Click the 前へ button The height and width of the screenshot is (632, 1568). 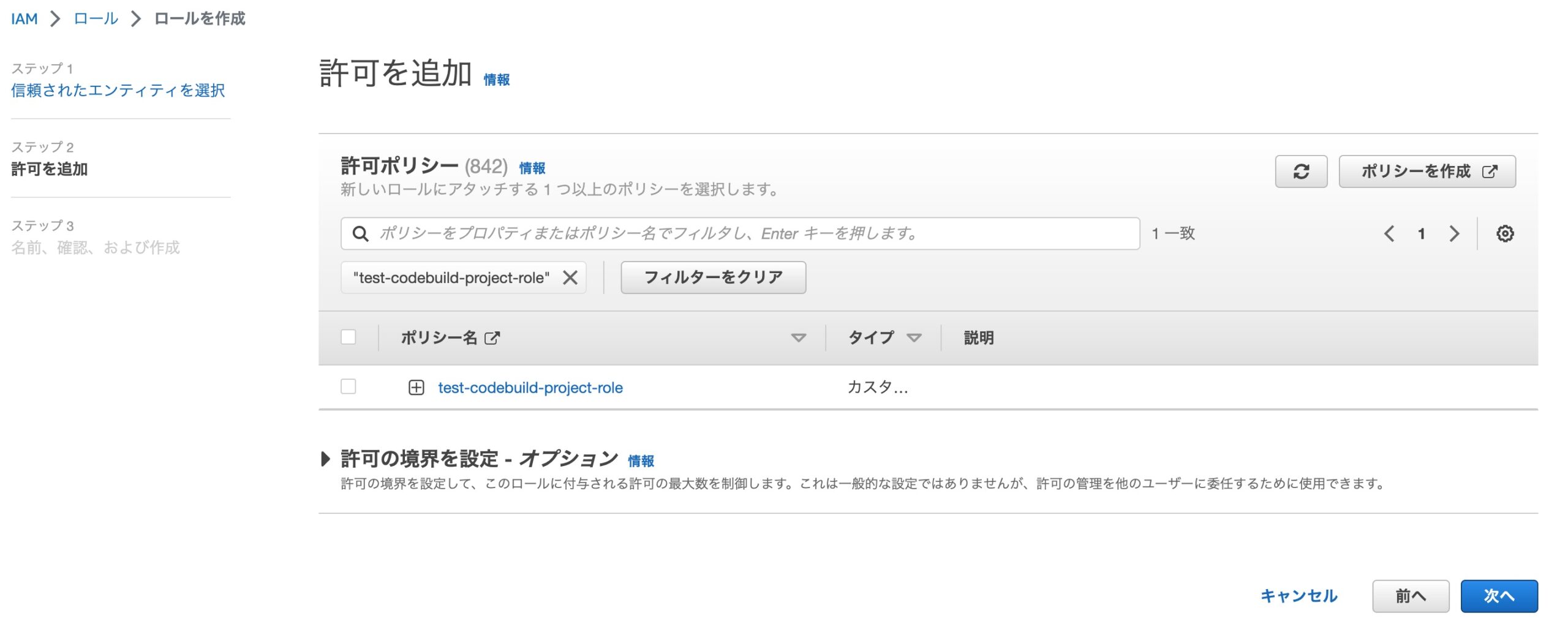click(1410, 596)
